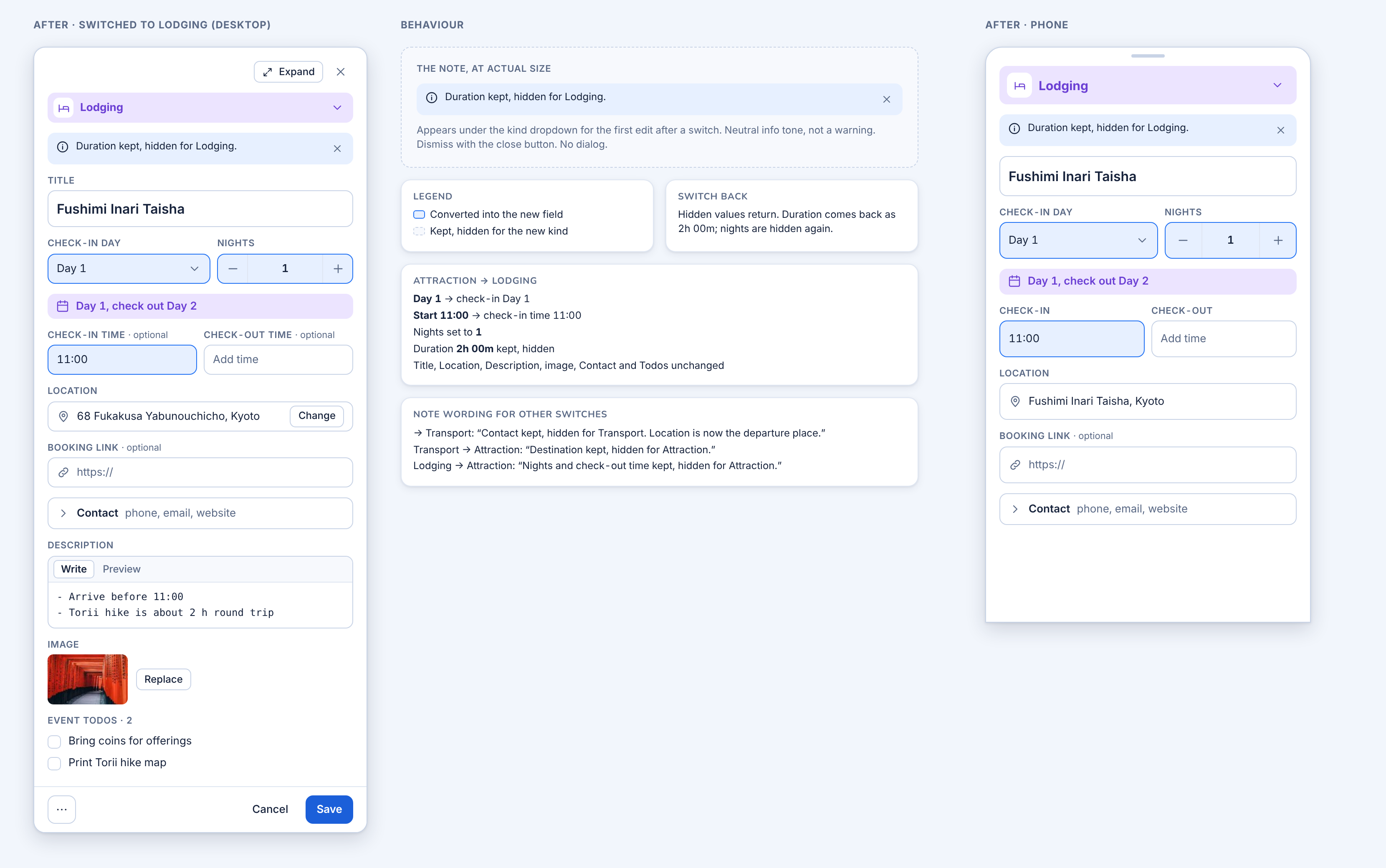Screen dimensions: 1386x868
Task: Decrease nights with minus on phone
Action: tap(1183, 240)
